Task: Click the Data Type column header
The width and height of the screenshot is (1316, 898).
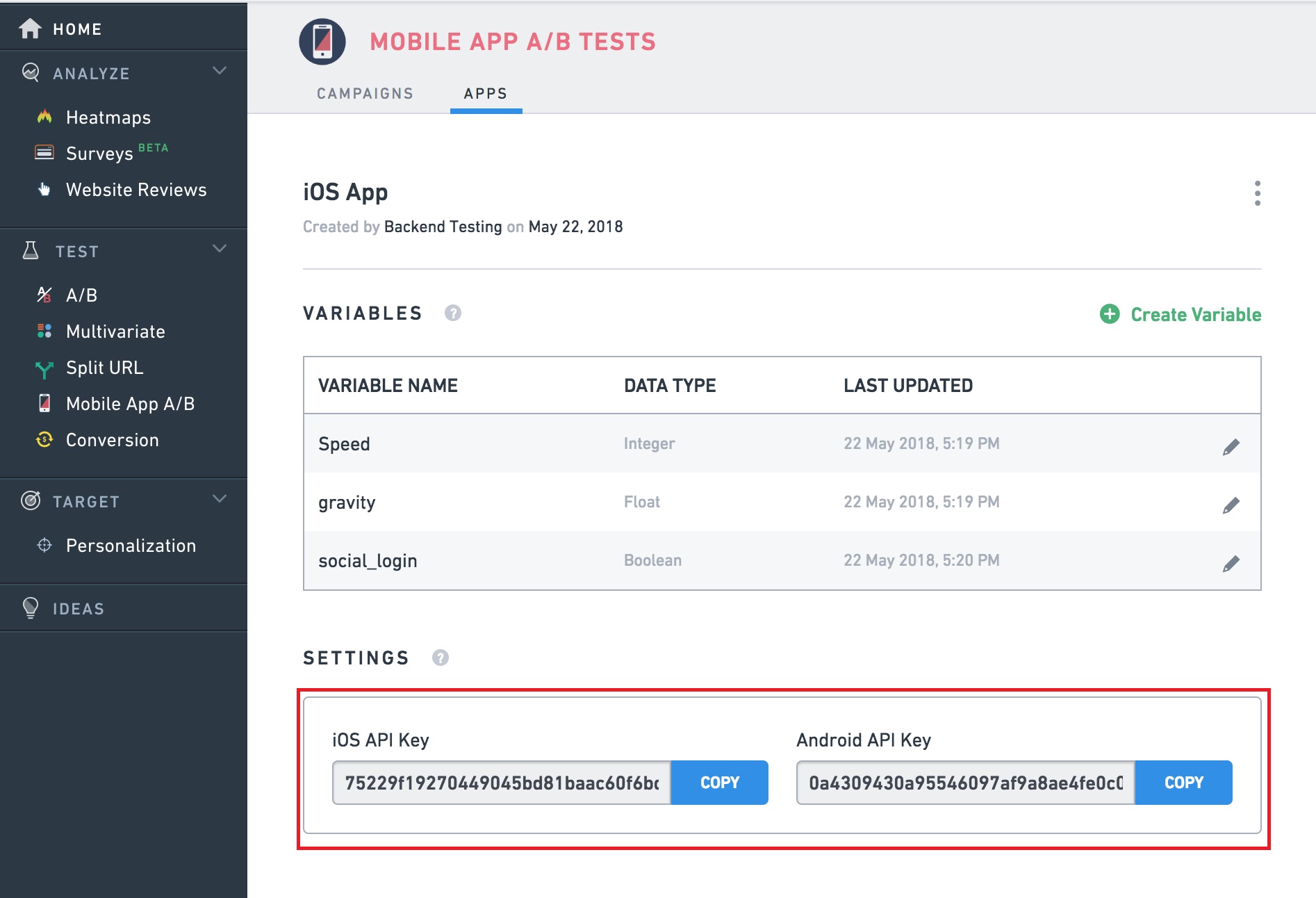Action: click(670, 386)
